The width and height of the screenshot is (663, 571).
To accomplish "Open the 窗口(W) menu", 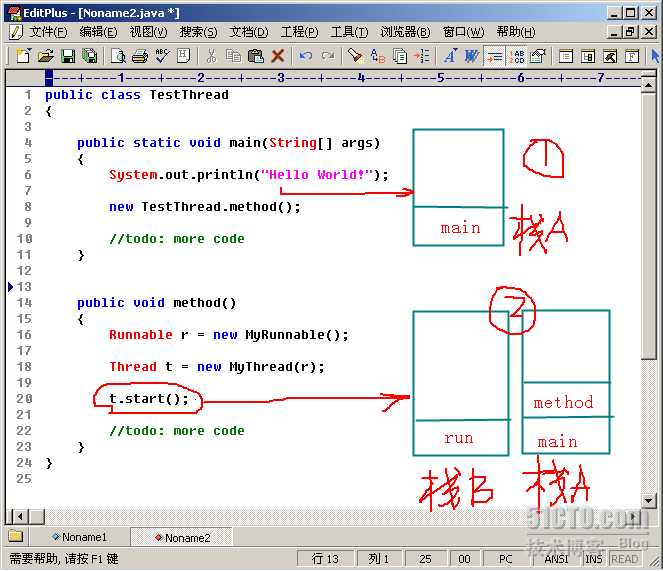I will (x=463, y=32).
